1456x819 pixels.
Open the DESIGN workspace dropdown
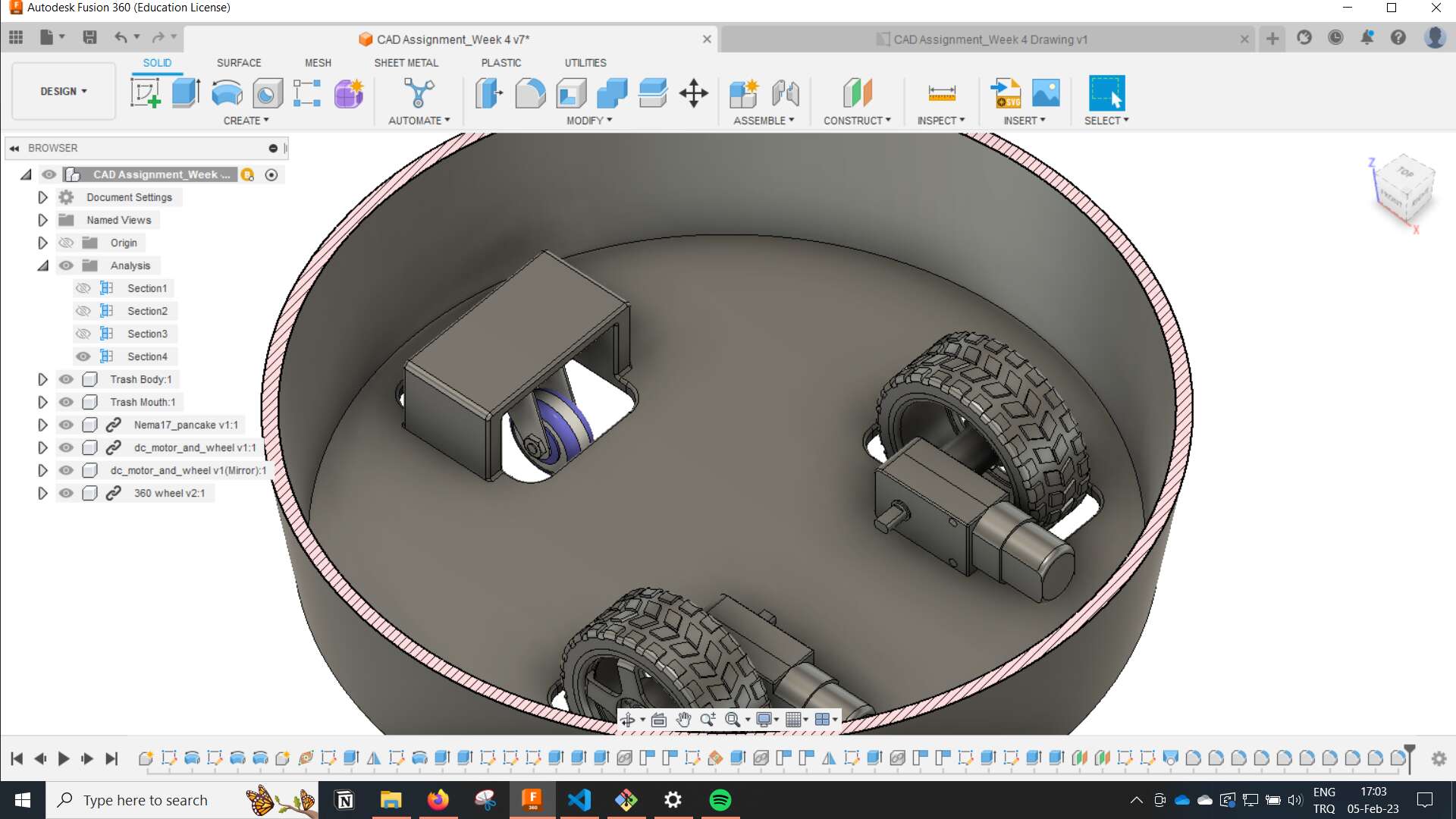(x=64, y=91)
